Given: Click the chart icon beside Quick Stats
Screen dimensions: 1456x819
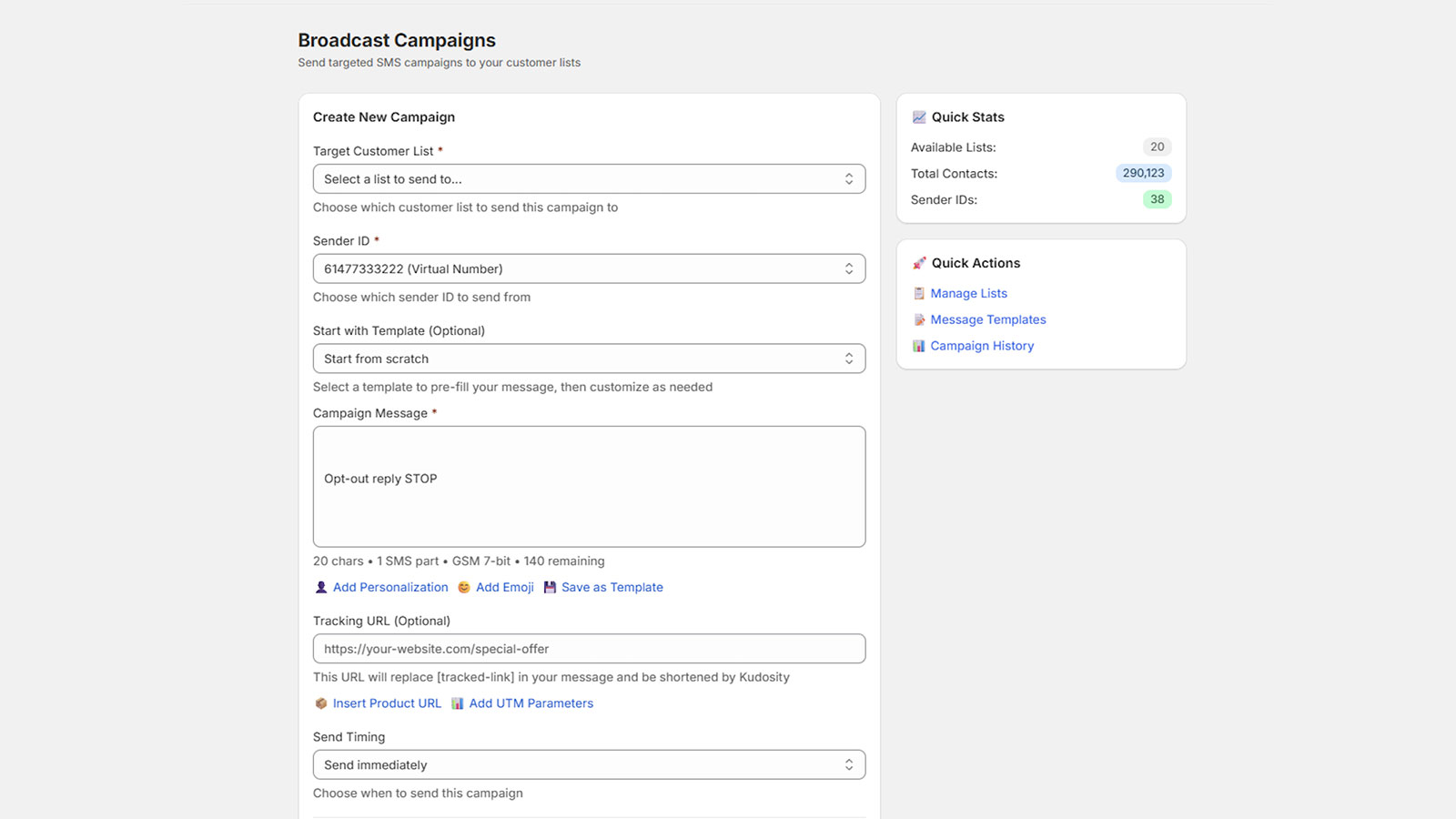Looking at the screenshot, I should (x=918, y=116).
